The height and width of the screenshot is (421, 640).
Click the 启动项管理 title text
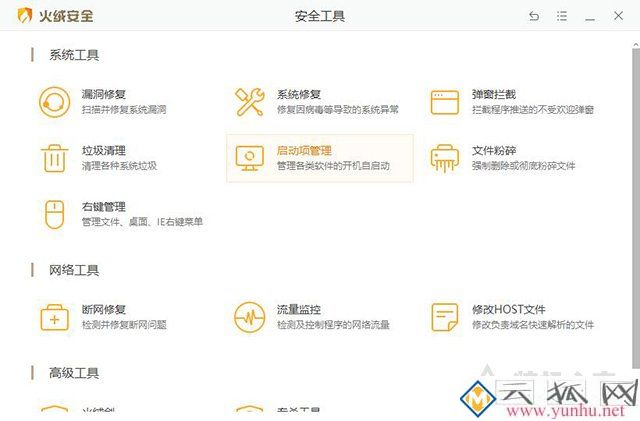pyautogui.click(x=304, y=151)
